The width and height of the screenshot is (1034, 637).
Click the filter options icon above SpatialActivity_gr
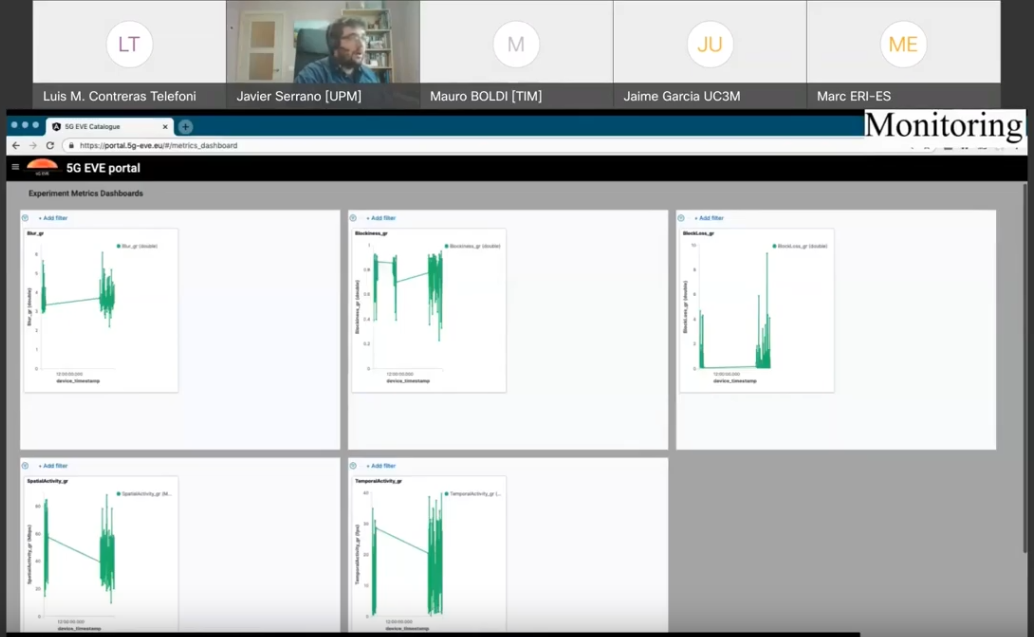[x=27, y=466]
